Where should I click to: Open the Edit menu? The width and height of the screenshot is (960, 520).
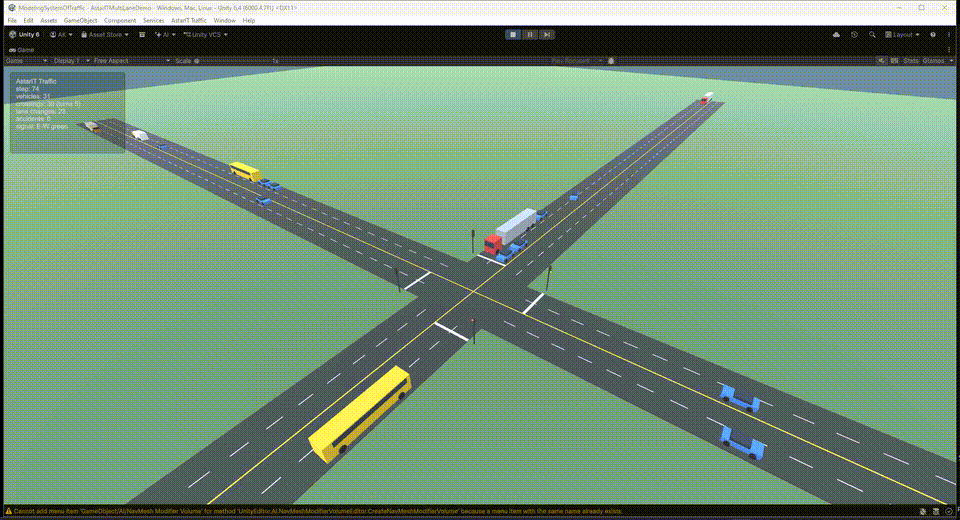pos(28,20)
